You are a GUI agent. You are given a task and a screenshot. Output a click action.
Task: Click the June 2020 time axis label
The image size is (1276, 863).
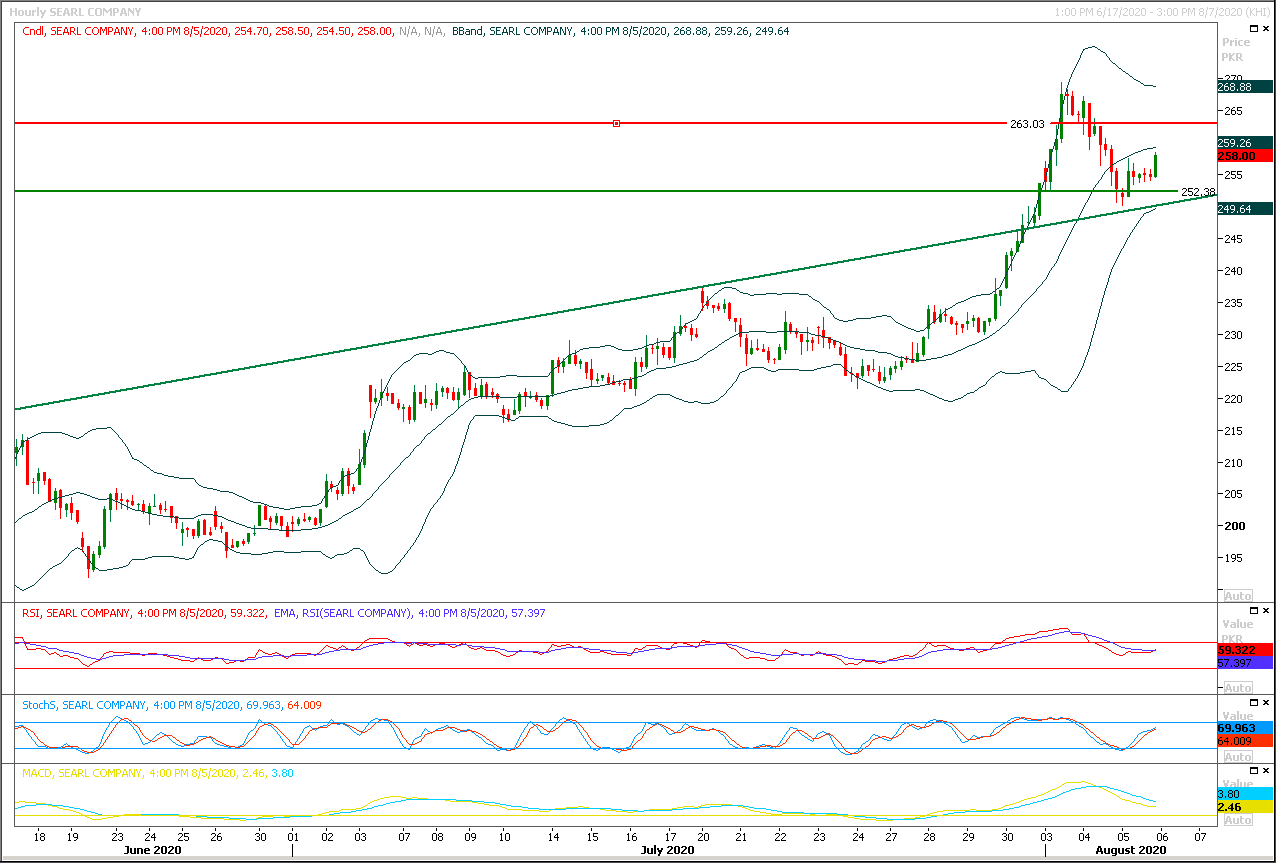[x=155, y=850]
